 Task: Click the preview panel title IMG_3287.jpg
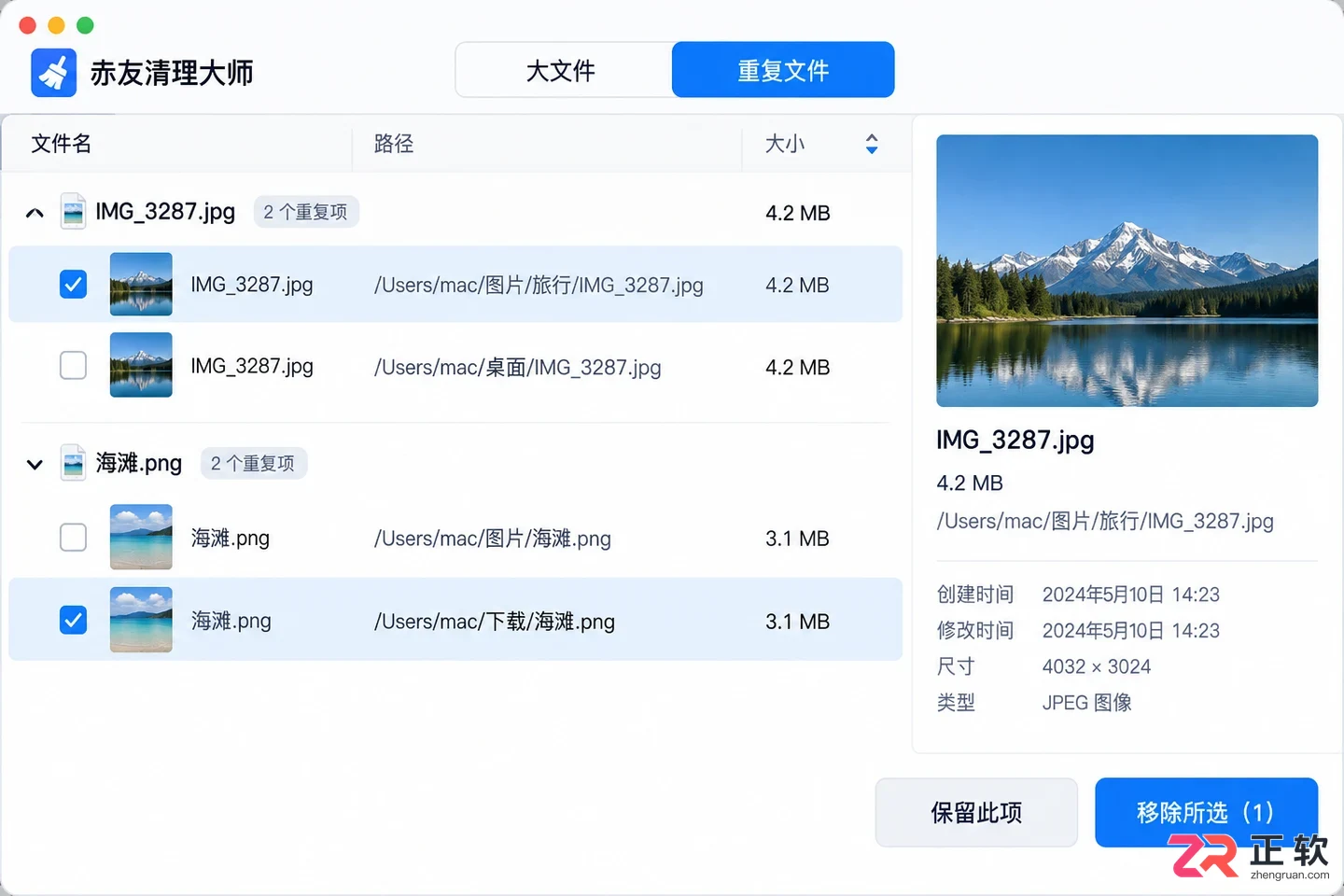point(1015,441)
